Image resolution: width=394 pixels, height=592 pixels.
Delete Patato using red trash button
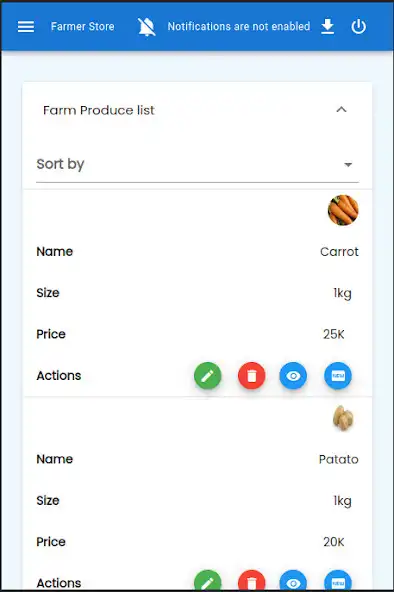[x=252, y=581]
